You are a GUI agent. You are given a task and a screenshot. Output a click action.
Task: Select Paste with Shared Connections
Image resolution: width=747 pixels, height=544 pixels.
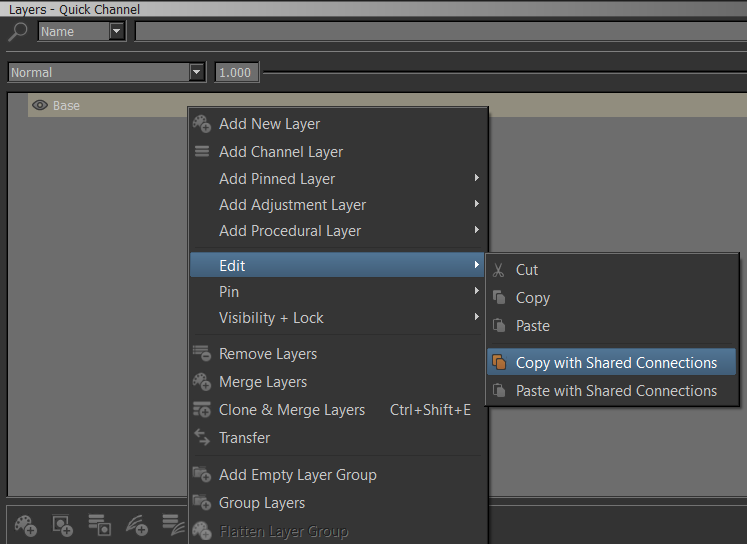616,391
